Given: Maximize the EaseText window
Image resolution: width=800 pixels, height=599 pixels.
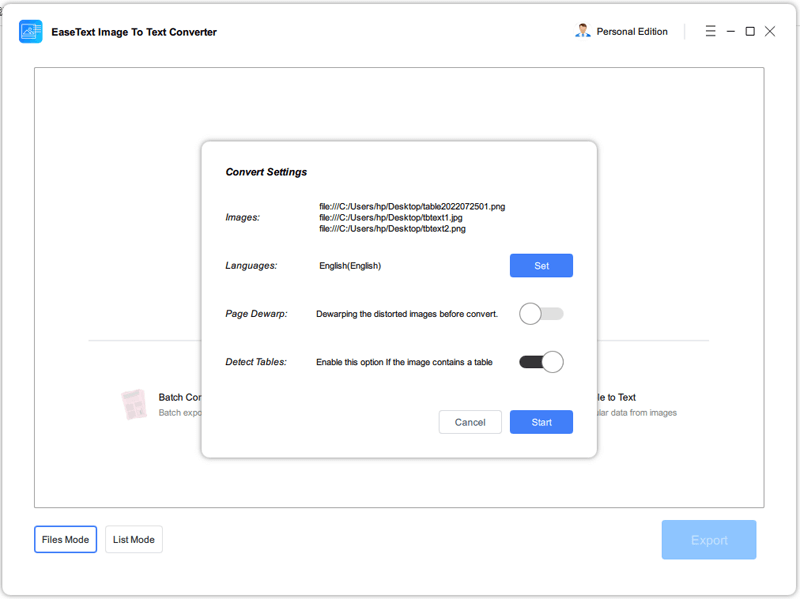Looking at the screenshot, I should 750,31.
